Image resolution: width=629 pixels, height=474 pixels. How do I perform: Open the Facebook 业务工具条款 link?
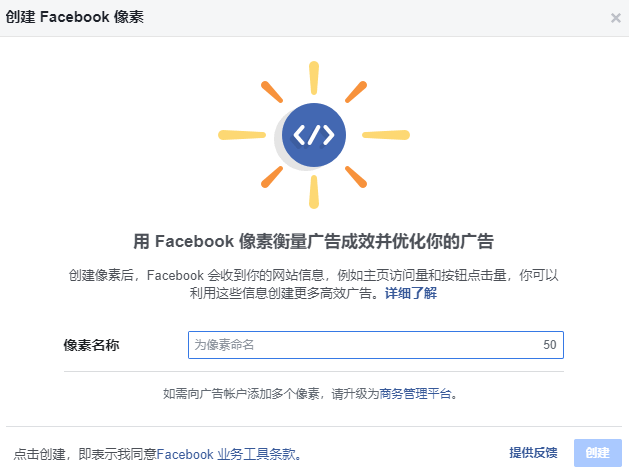(x=225, y=454)
